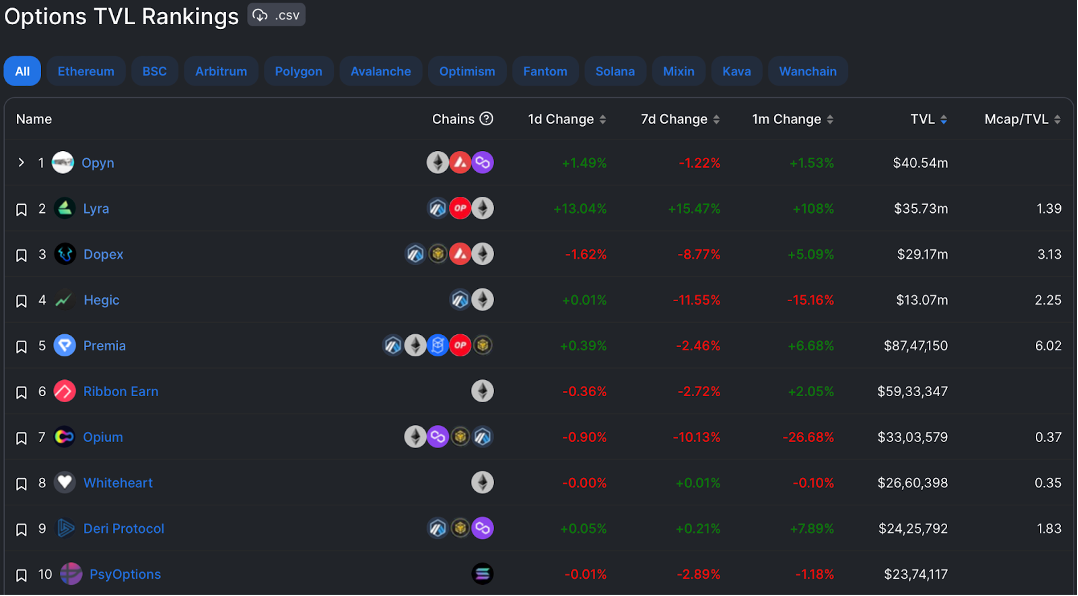Open the Ribbon Earn protocol link
The width and height of the screenshot is (1078, 596).
pyautogui.click(x=120, y=391)
